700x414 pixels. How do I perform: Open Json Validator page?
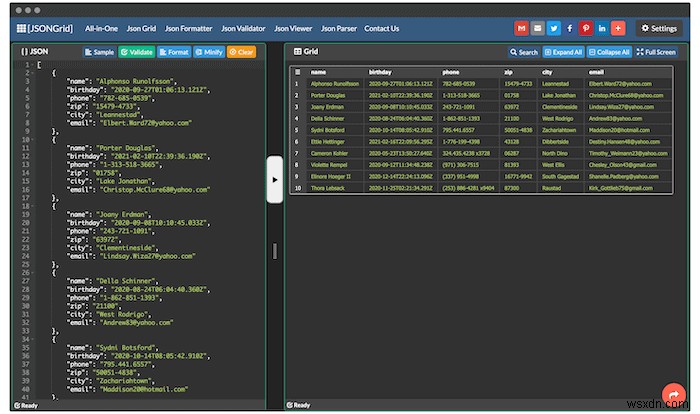click(x=243, y=29)
